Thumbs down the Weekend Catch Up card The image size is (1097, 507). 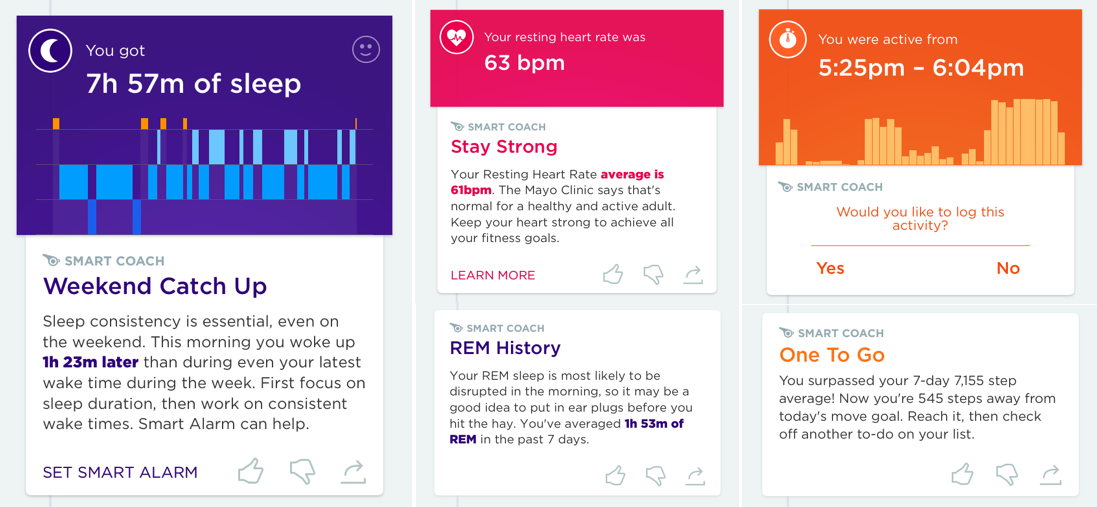(303, 472)
